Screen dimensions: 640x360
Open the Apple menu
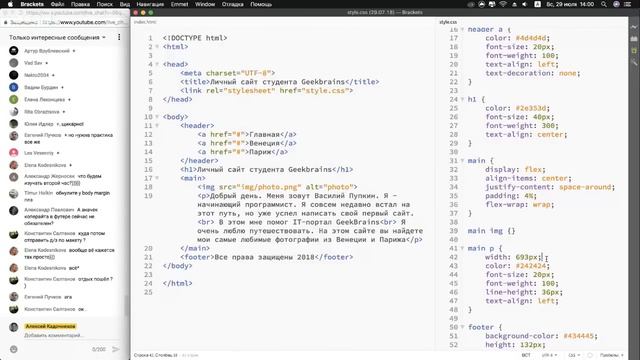pyautogui.click(x=10, y=4)
